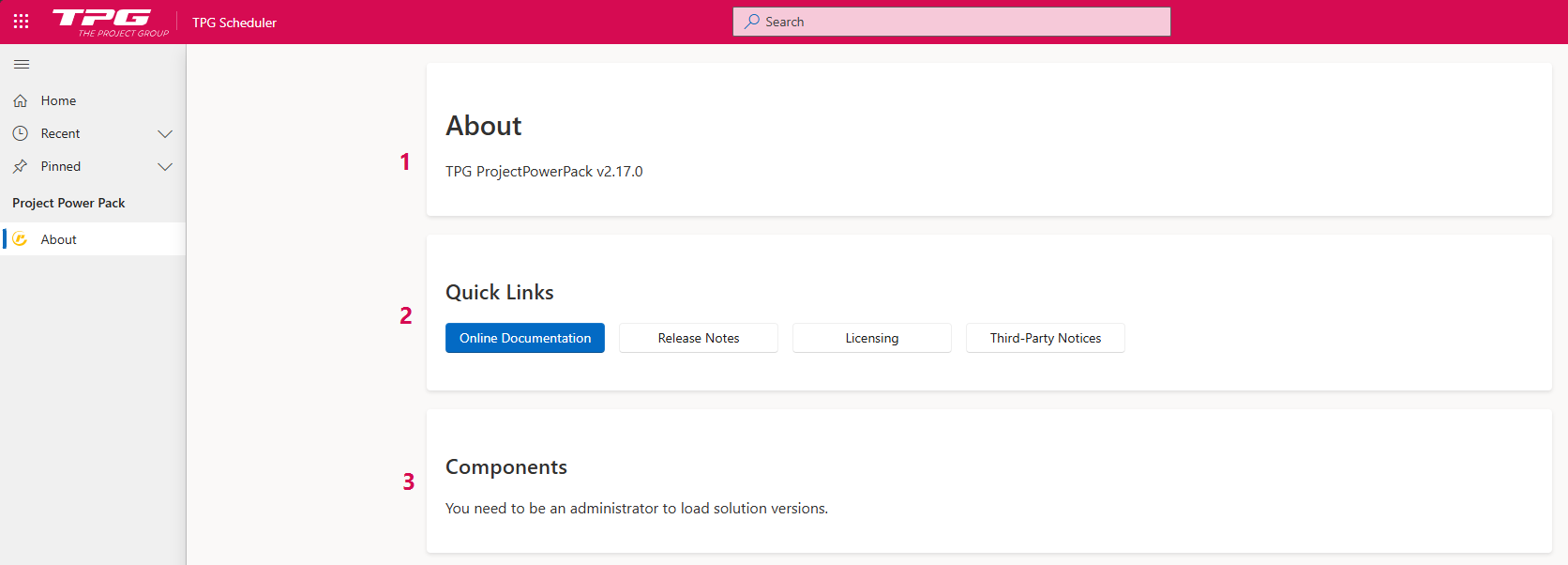Open Online Documentation button

pyautogui.click(x=525, y=338)
